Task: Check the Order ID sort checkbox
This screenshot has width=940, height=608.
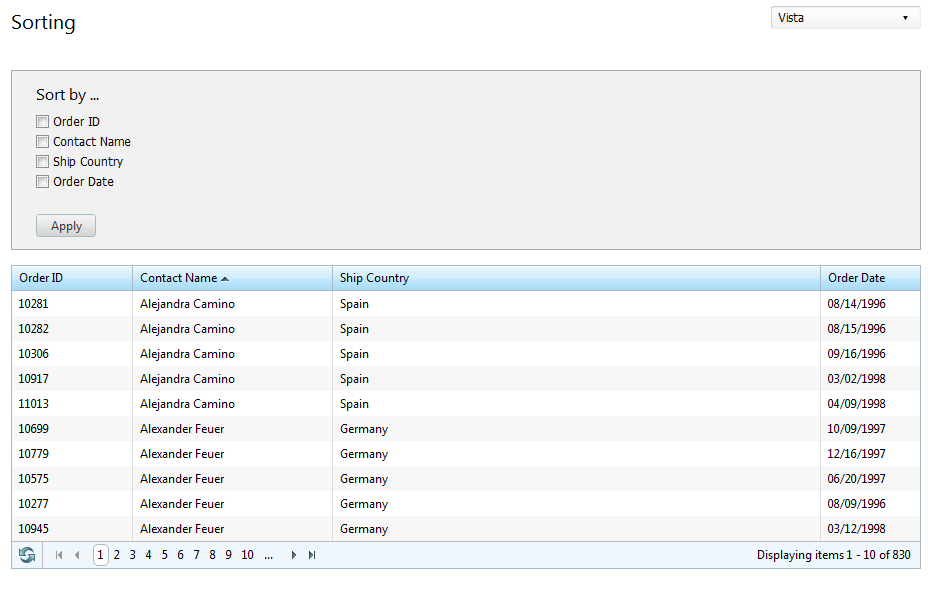Action: coord(43,122)
